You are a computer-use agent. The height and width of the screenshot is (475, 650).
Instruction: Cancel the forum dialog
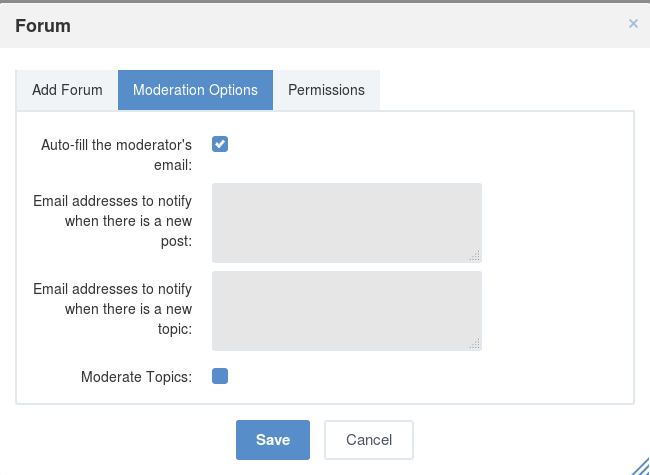coord(369,440)
